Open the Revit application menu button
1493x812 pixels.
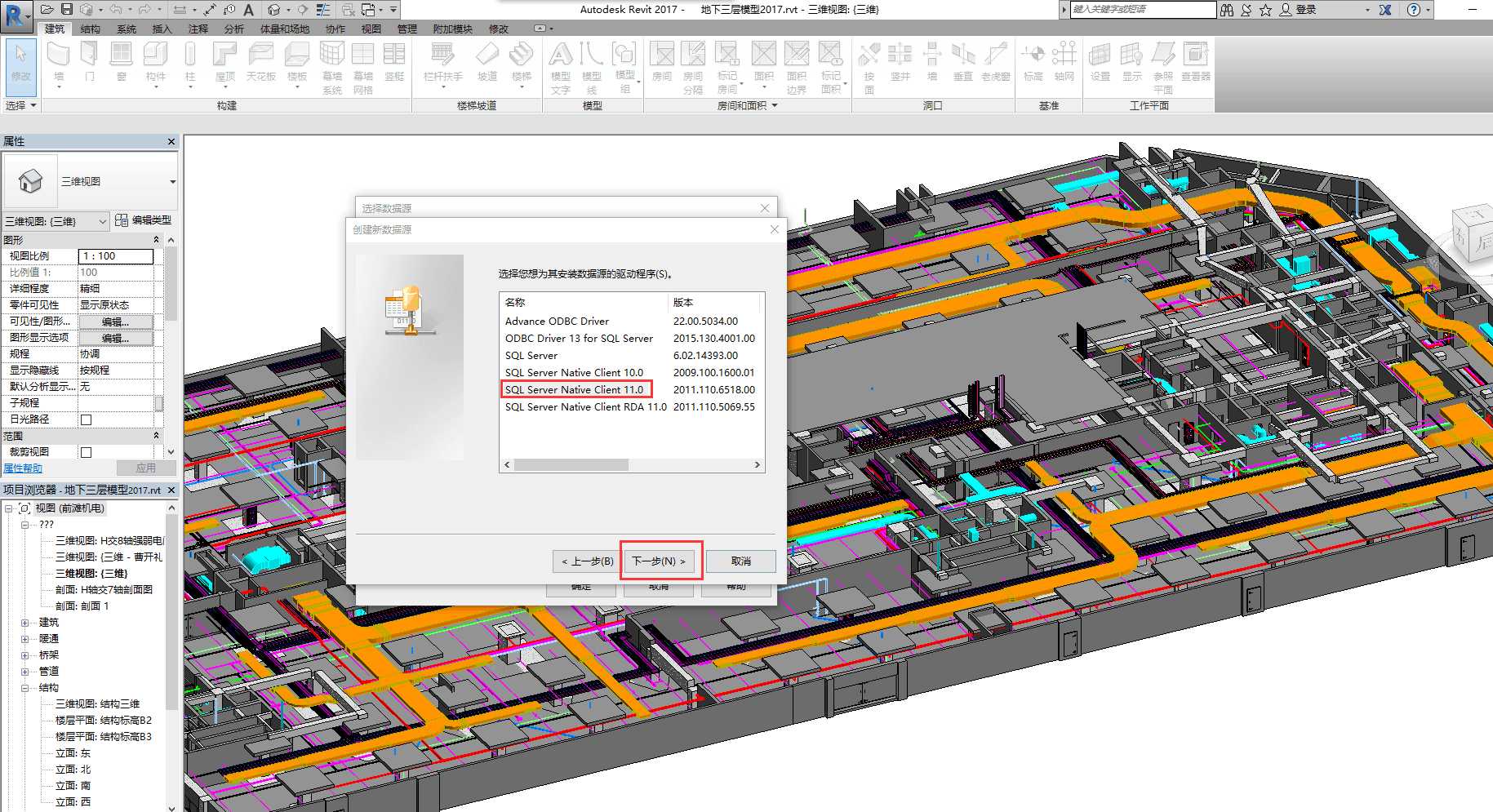coord(16,16)
